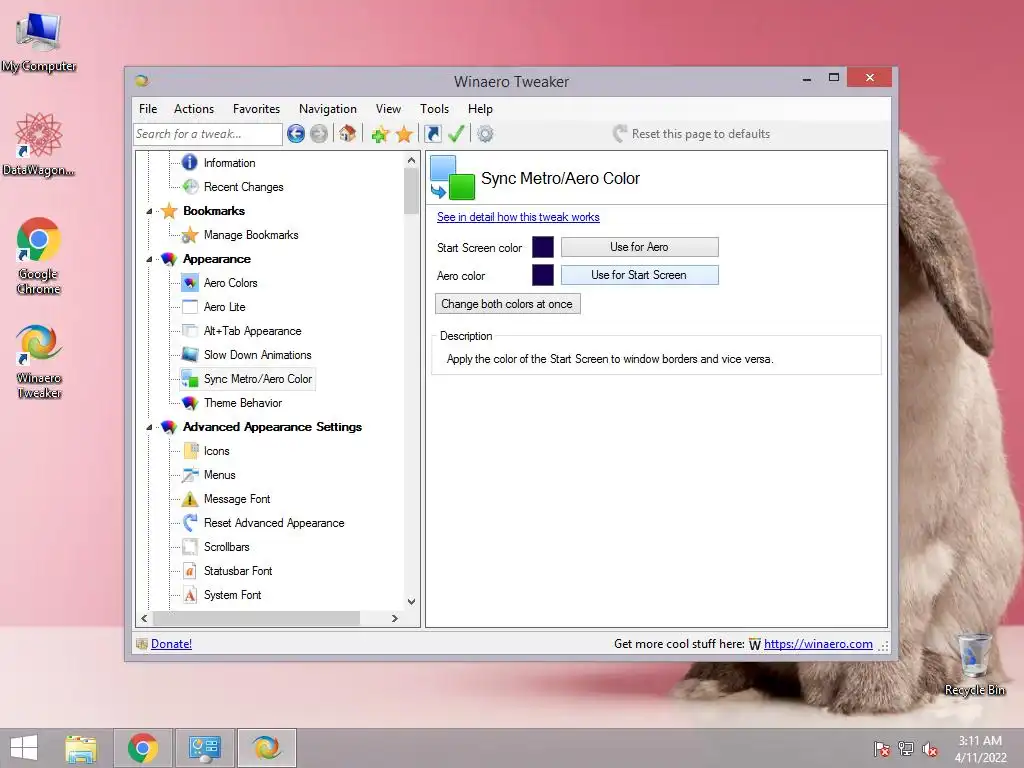Open bookmarks via the orange star icon
Image resolution: width=1024 pixels, height=768 pixels.
coord(404,134)
